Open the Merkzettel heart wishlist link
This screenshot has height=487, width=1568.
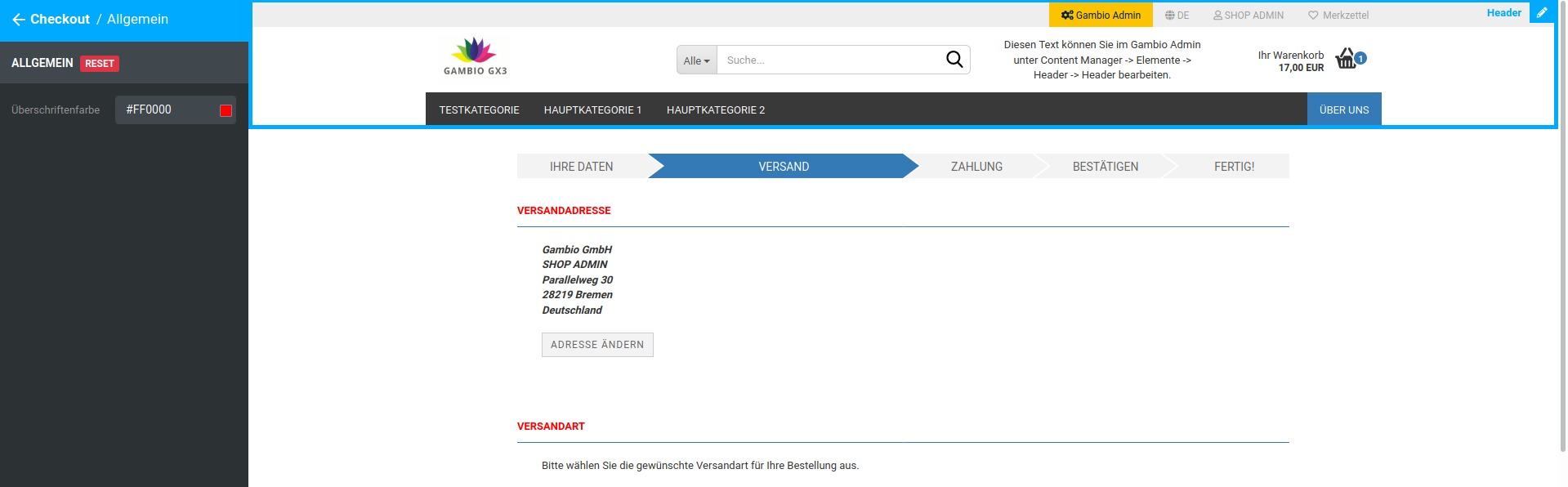click(1338, 16)
